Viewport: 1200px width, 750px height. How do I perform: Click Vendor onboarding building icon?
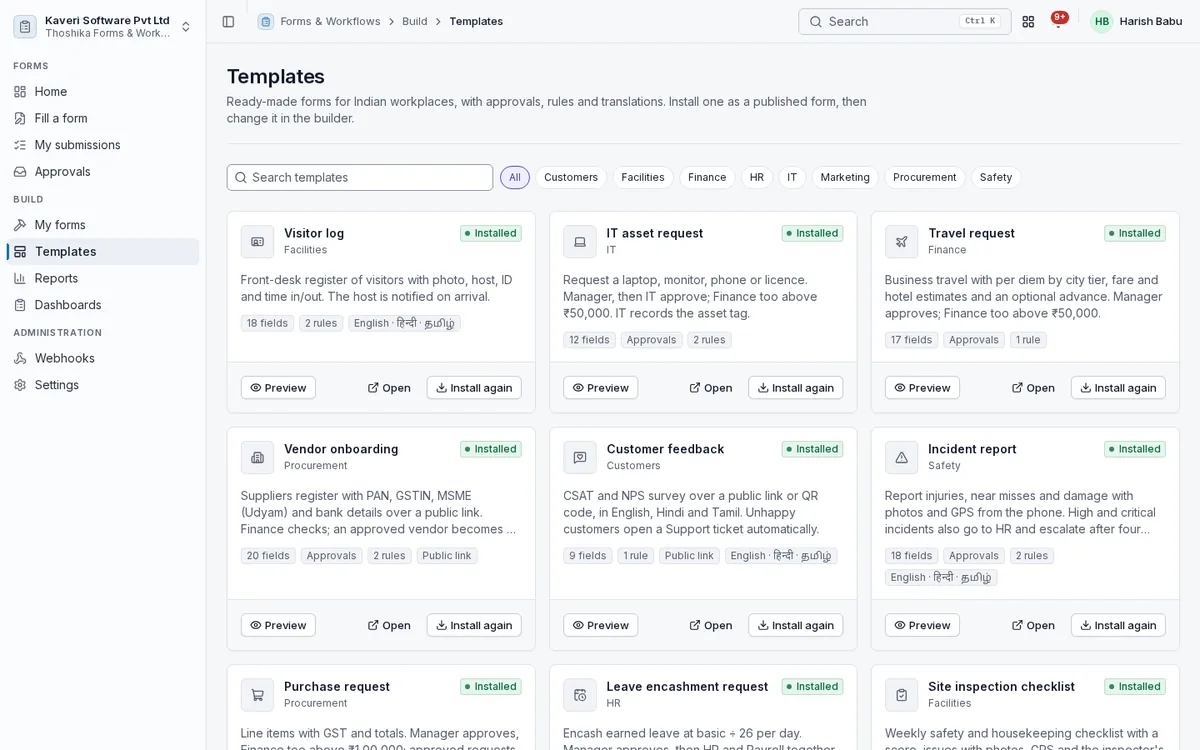(x=257, y=457)
